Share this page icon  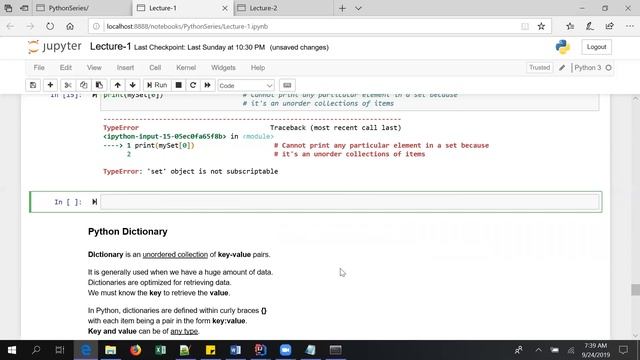[610, 27]
